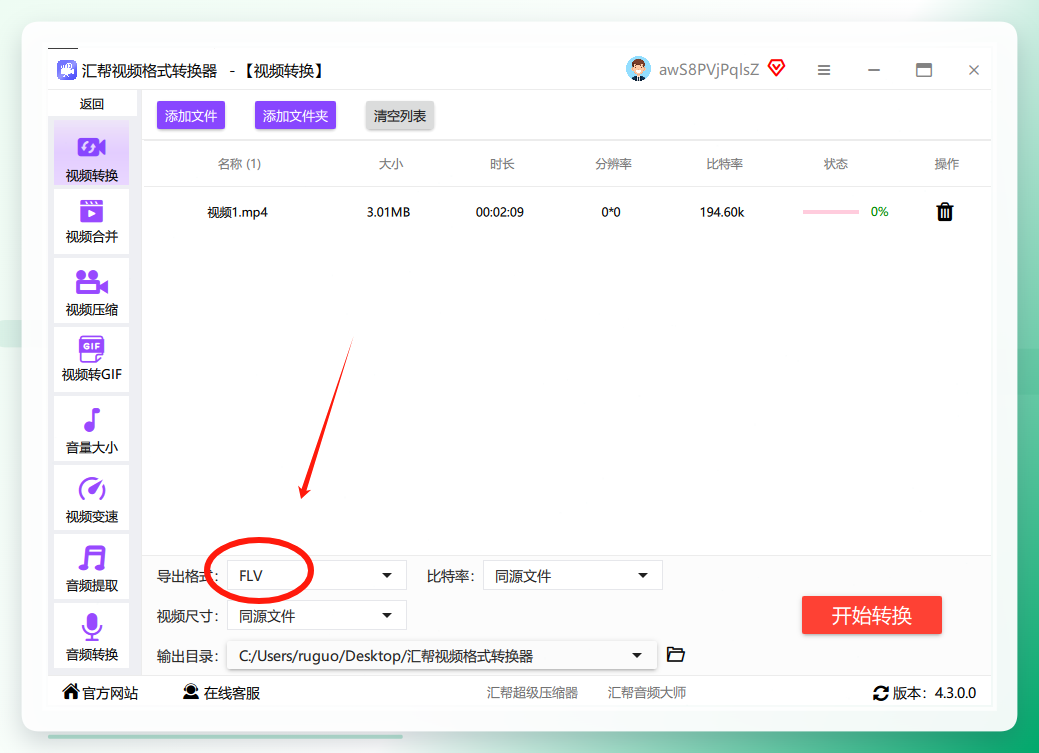Click the app logo in title bar

coord(66,70)
